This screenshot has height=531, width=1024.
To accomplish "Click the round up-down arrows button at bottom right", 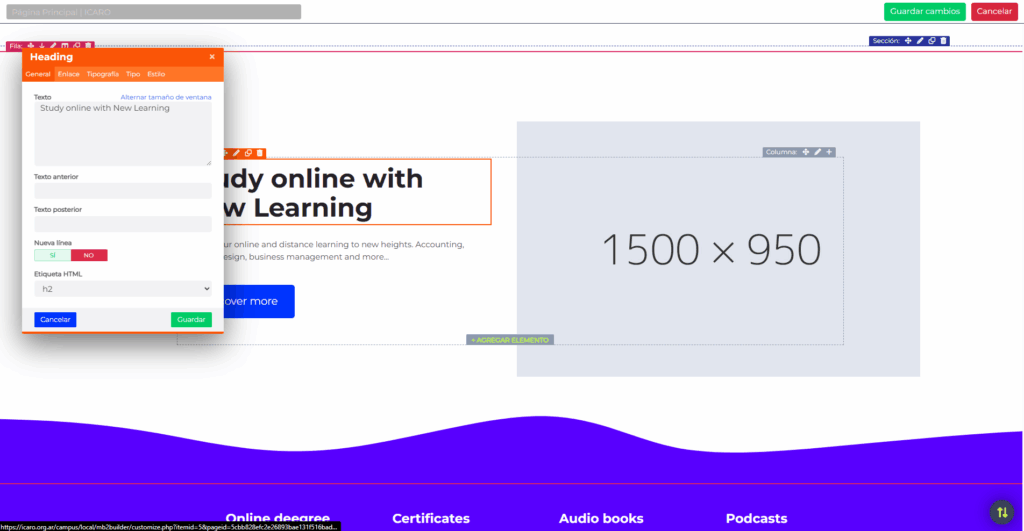I will coord(1001,512).
